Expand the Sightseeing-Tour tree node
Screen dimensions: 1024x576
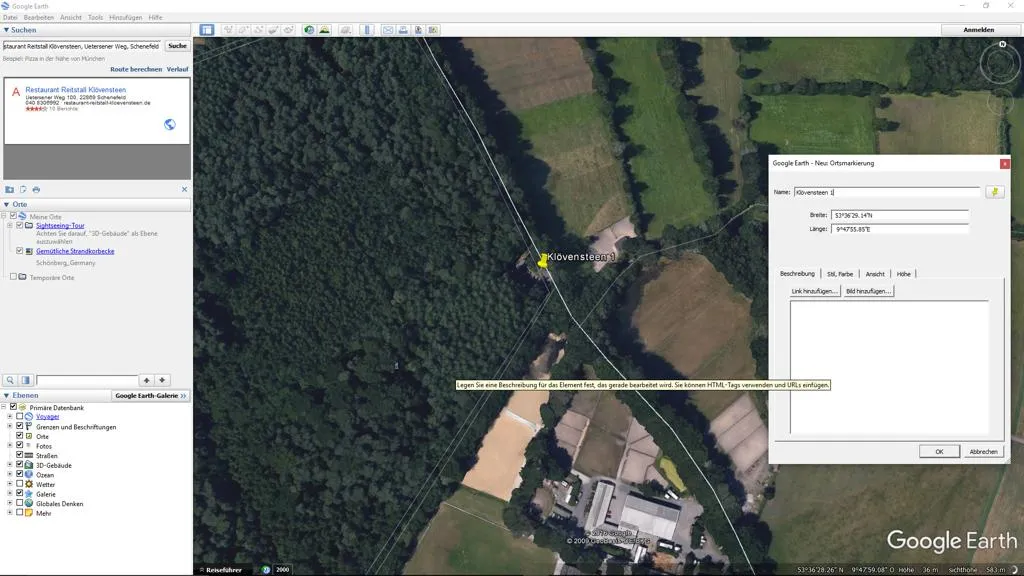pyautogui.click(x=10, y=225)
